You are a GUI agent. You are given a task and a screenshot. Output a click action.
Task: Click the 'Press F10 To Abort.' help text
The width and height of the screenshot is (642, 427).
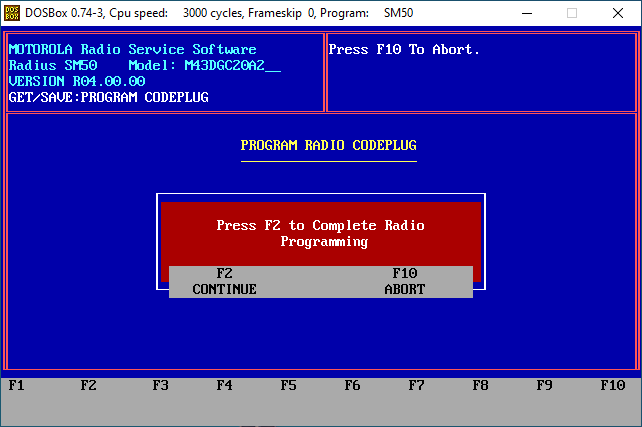click(404, 50)
